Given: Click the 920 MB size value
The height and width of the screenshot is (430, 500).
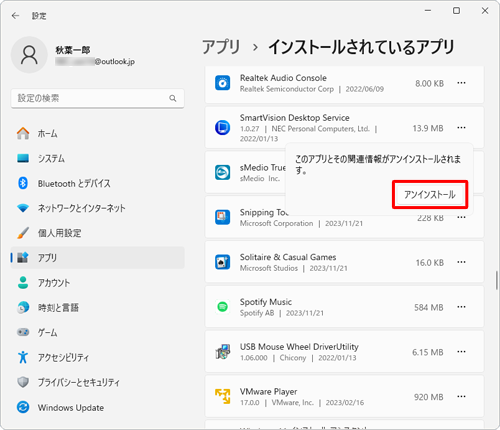Looking at the screenshot, I should [x=429, y=397].
